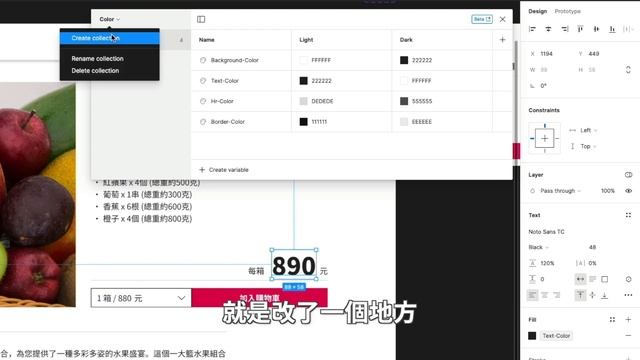Image resolution: width=640 pixels, height=360 pixels.
Task: Add a new fill with plus
Action: (x=628, y=320)
